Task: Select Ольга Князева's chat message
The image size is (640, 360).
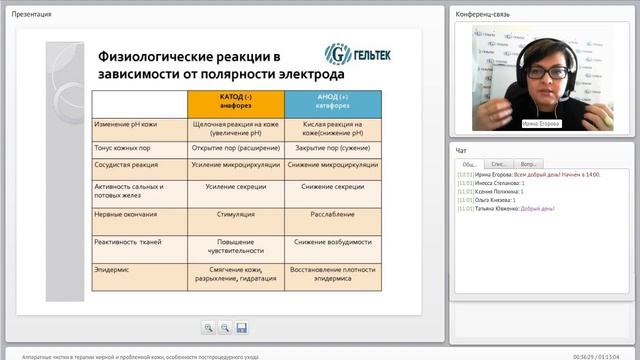Action: [486, 200]
